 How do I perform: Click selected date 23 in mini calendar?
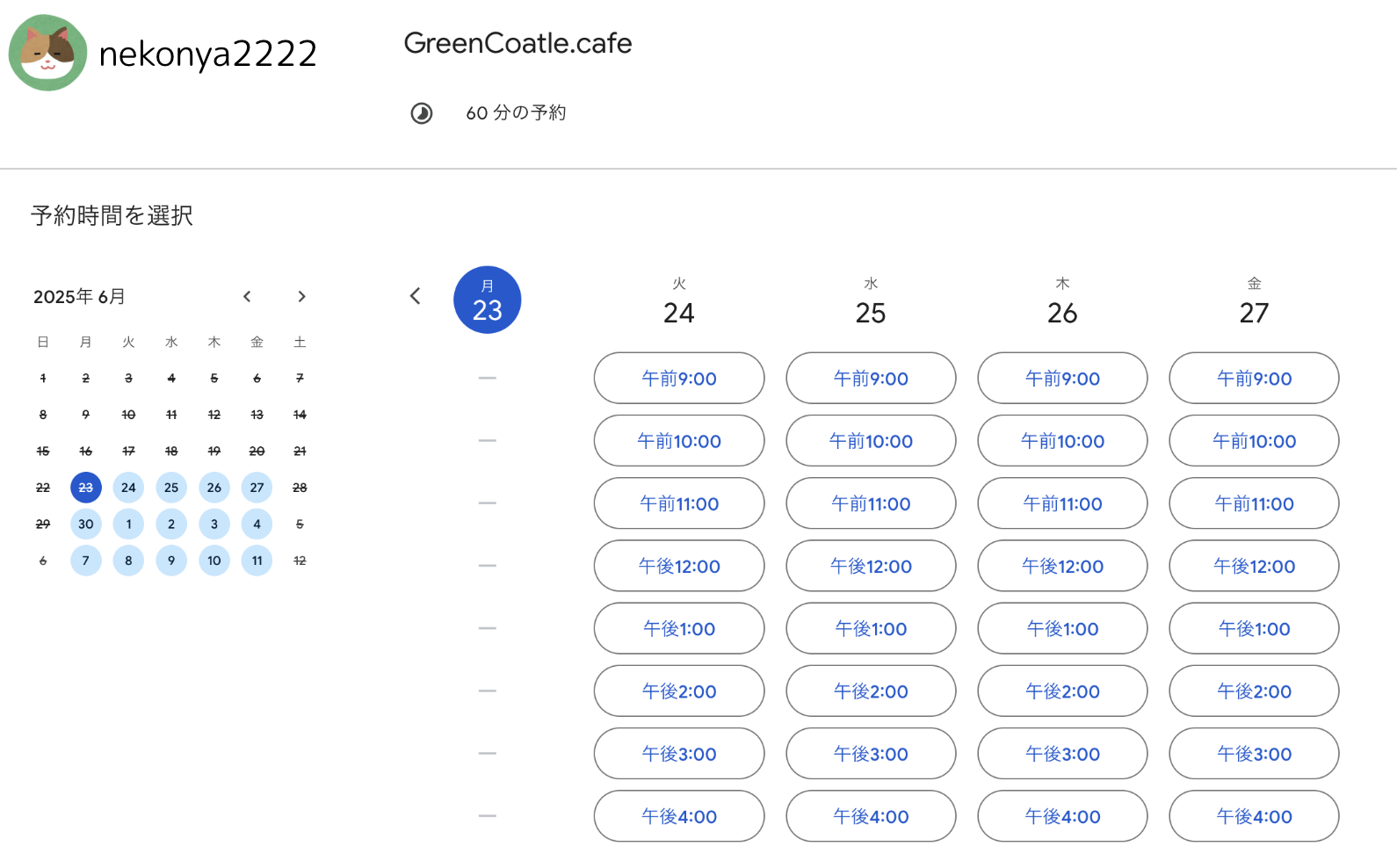click(86, 488)
